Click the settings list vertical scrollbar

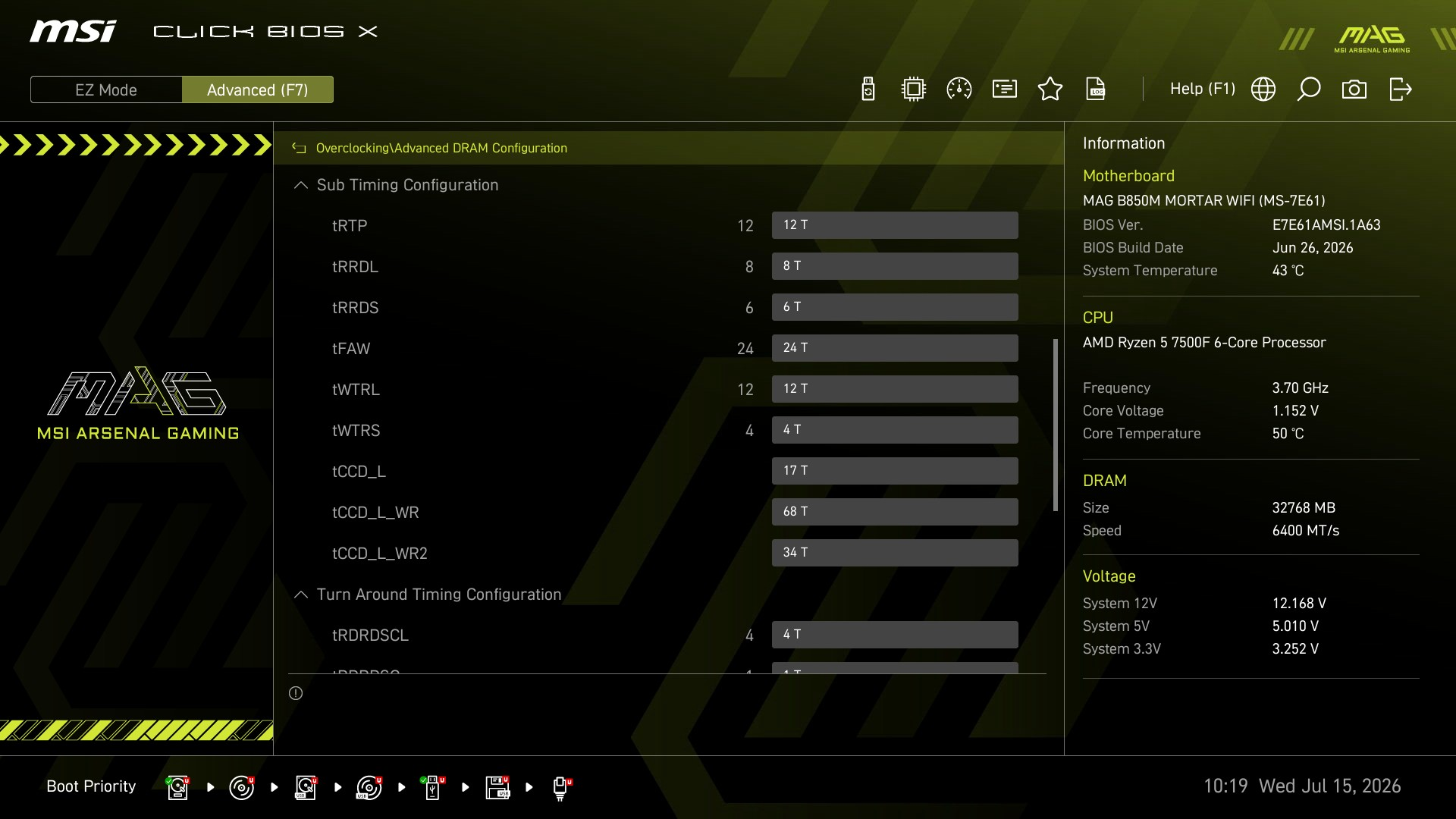coord(1056,425)
